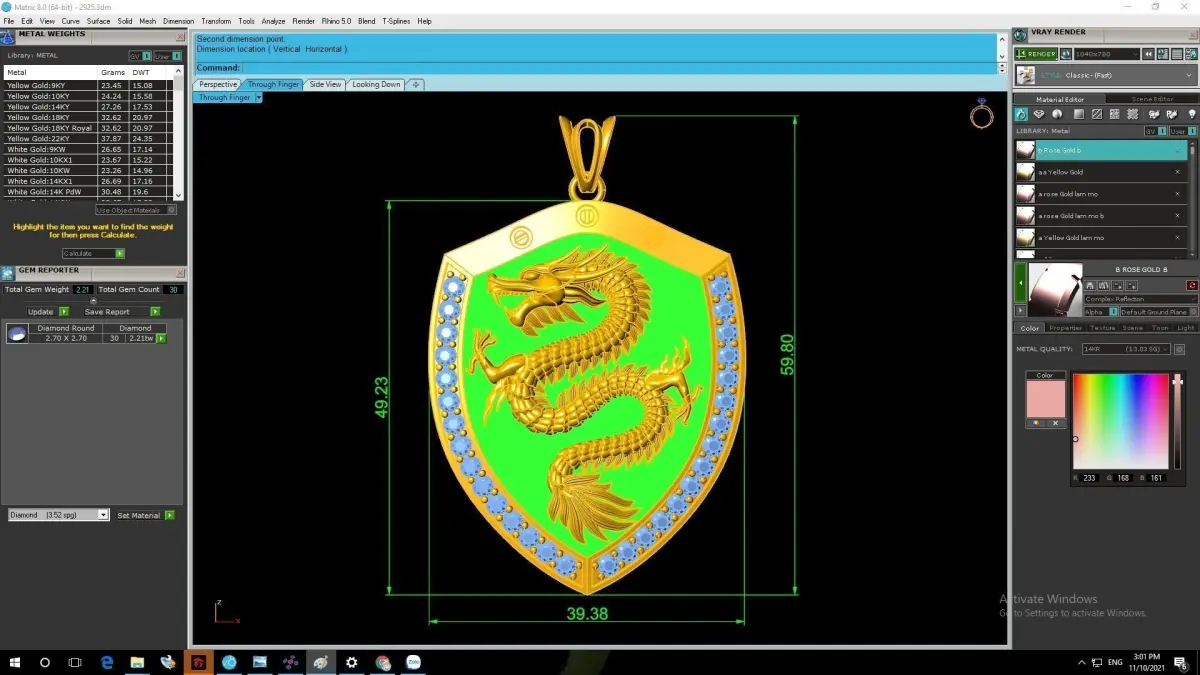1200x675 pixels.
Task: Switch to the Perspective viewport tab
Action: coord(218,84)
